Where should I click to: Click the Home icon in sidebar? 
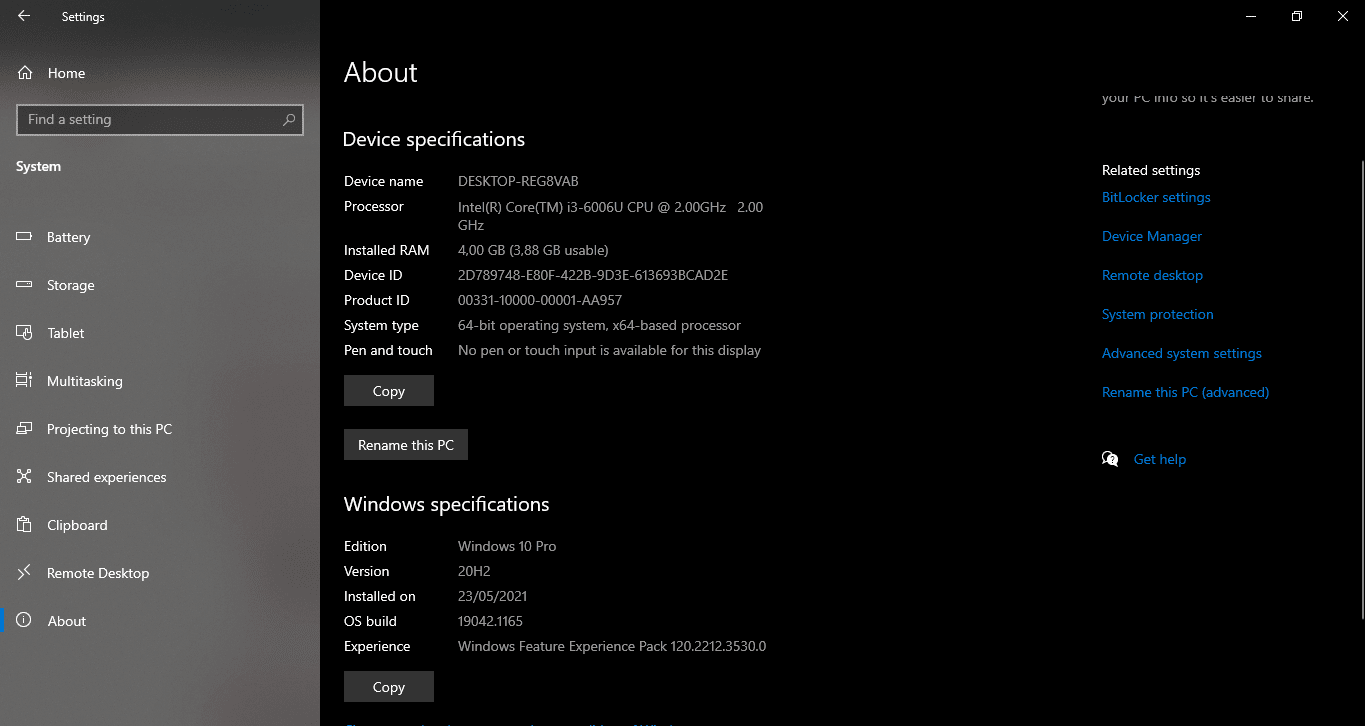pyautogui.click(x=25, y=73)
